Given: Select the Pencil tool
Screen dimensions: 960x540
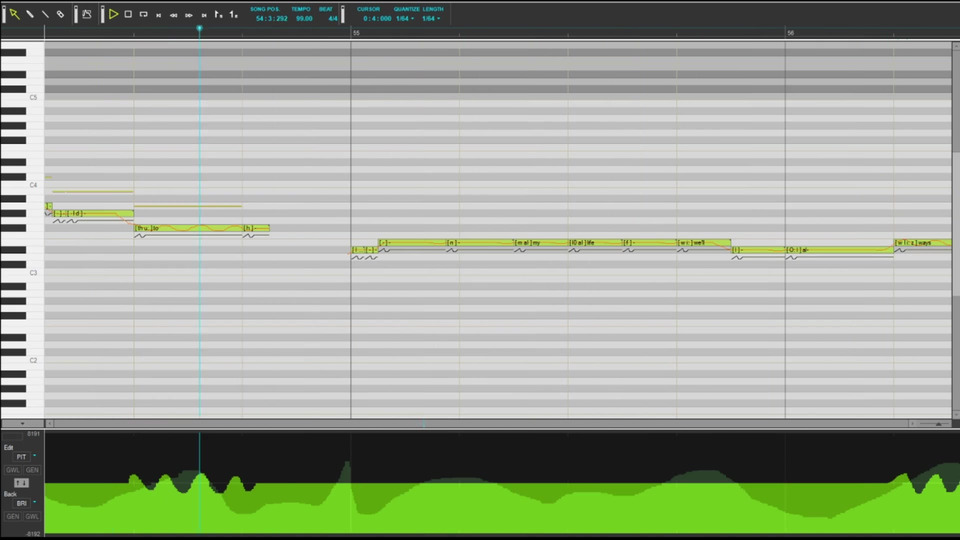Looking at the screenshot, I should [29, 13].
